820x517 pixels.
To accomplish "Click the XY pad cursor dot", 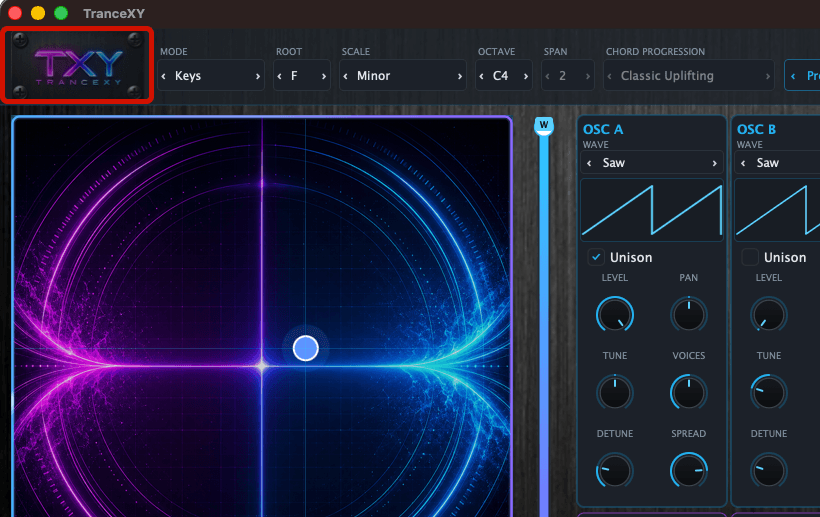I will click(306, 349).
